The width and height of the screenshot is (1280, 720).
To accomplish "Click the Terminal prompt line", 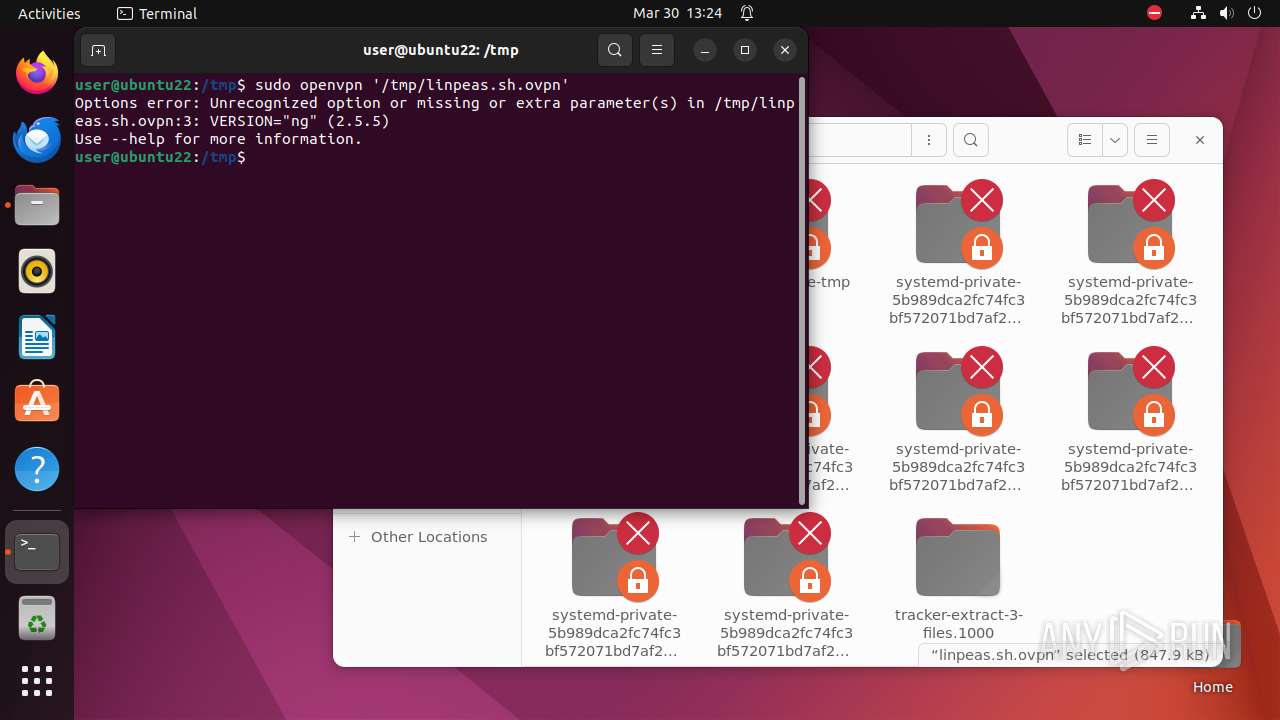I will (160, 157).
